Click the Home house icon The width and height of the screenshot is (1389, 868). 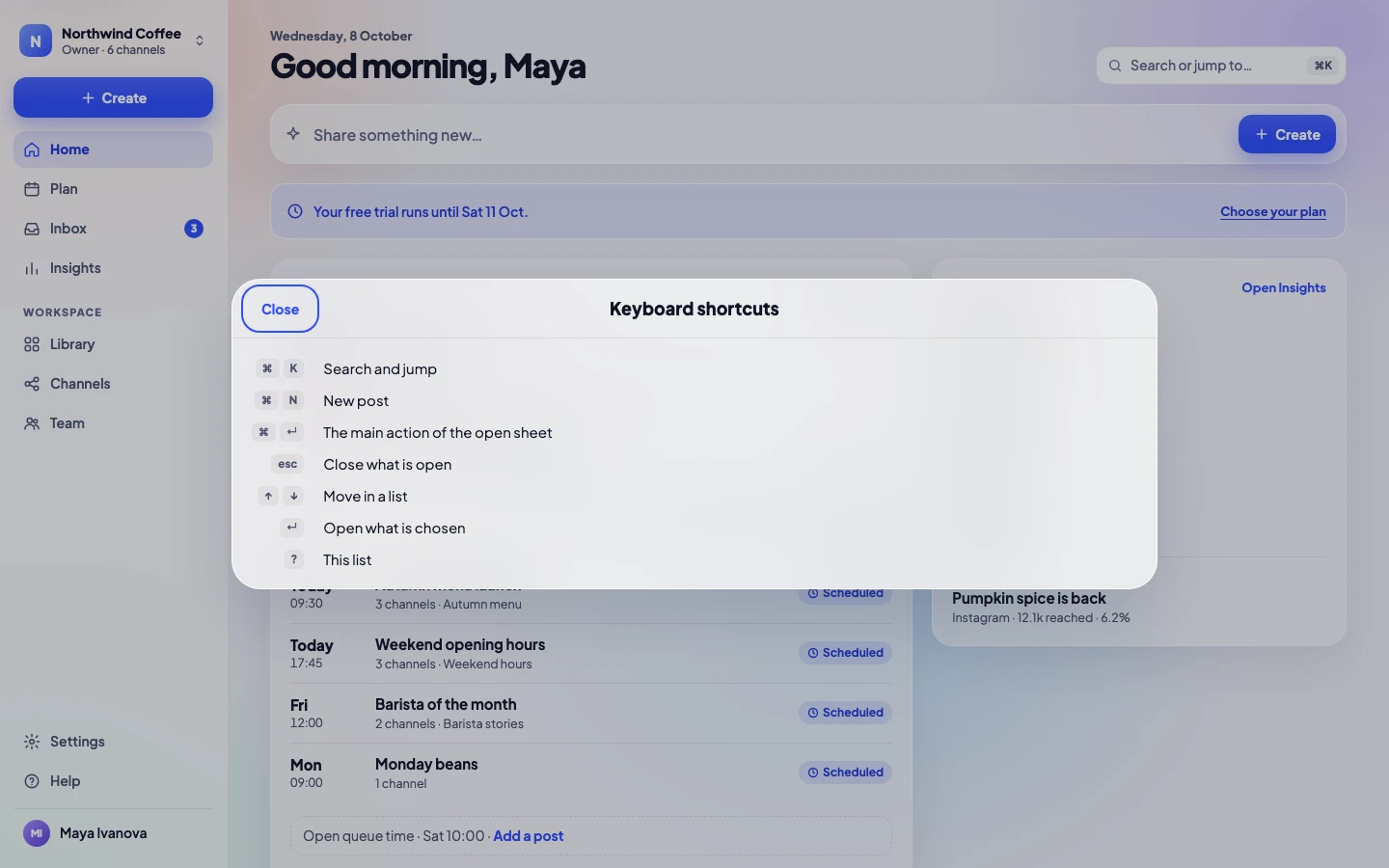(32, 149)
